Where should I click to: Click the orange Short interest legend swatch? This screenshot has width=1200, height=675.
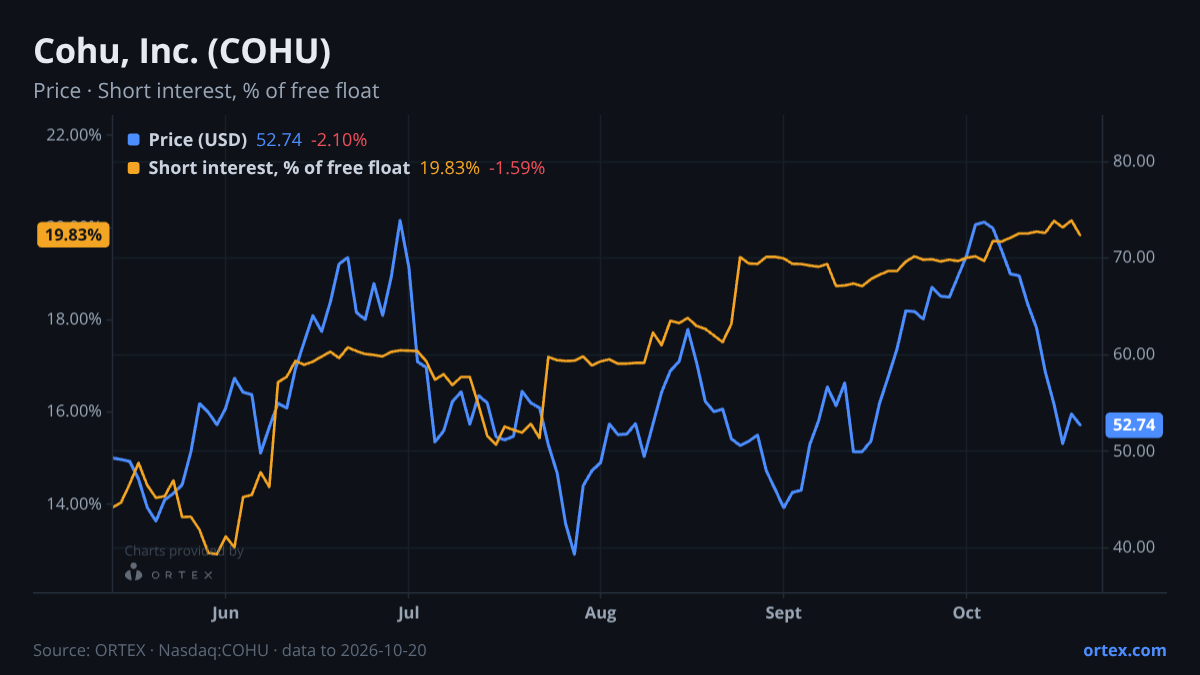point(135,168)
